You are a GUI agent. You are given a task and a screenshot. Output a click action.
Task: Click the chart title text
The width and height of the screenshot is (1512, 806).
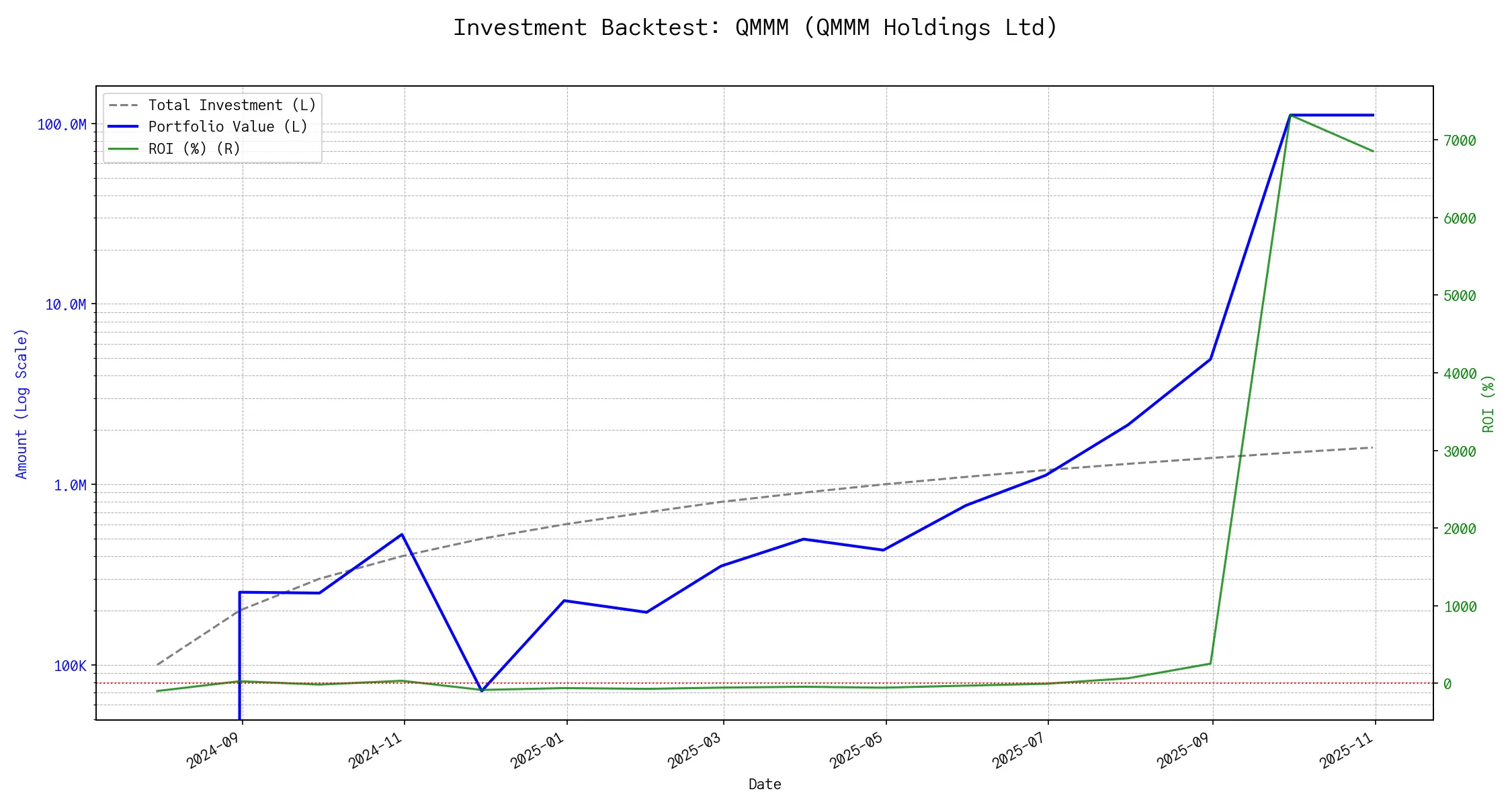pos(755,28)
